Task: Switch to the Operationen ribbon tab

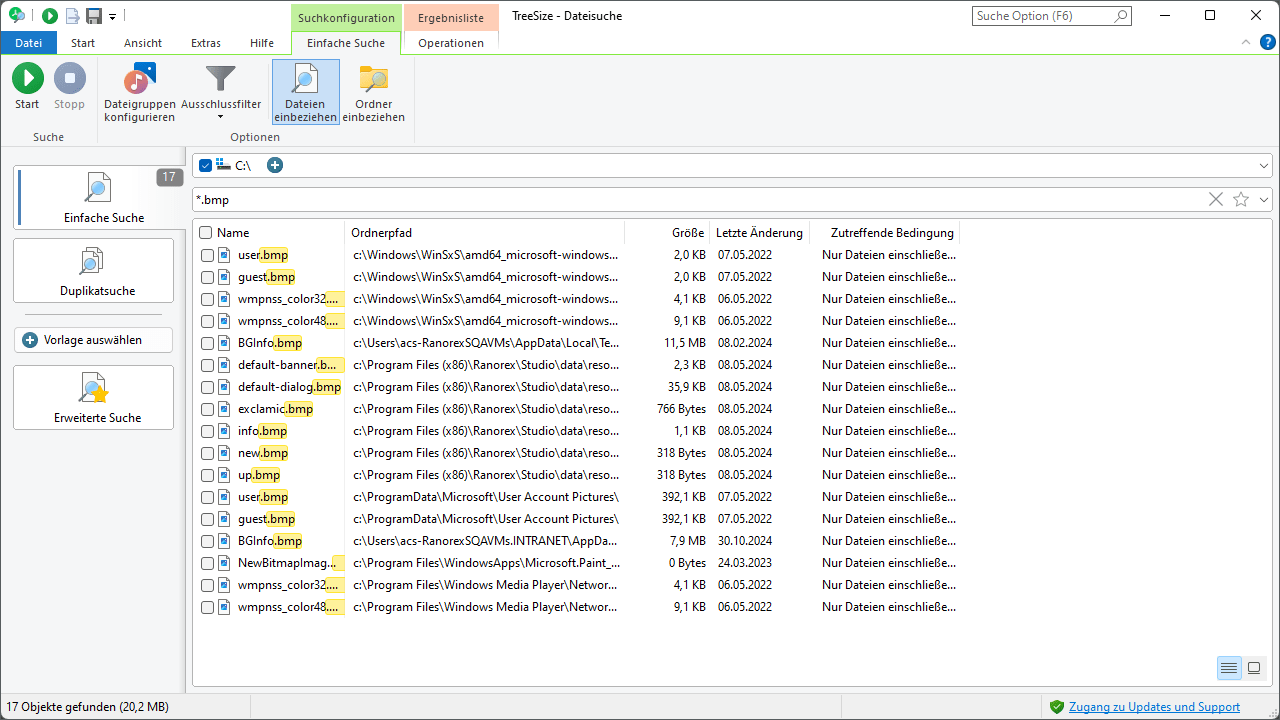Action: 451,43
